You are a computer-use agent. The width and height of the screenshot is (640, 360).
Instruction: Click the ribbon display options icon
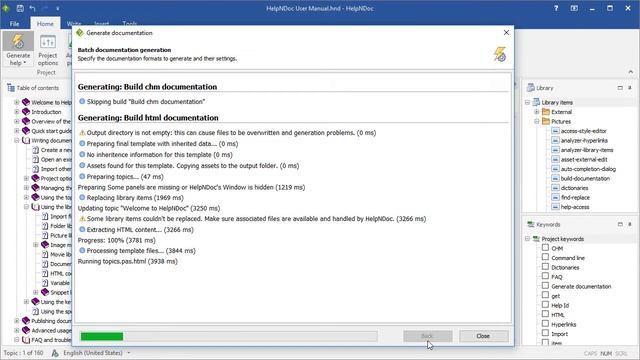[574, 8]
